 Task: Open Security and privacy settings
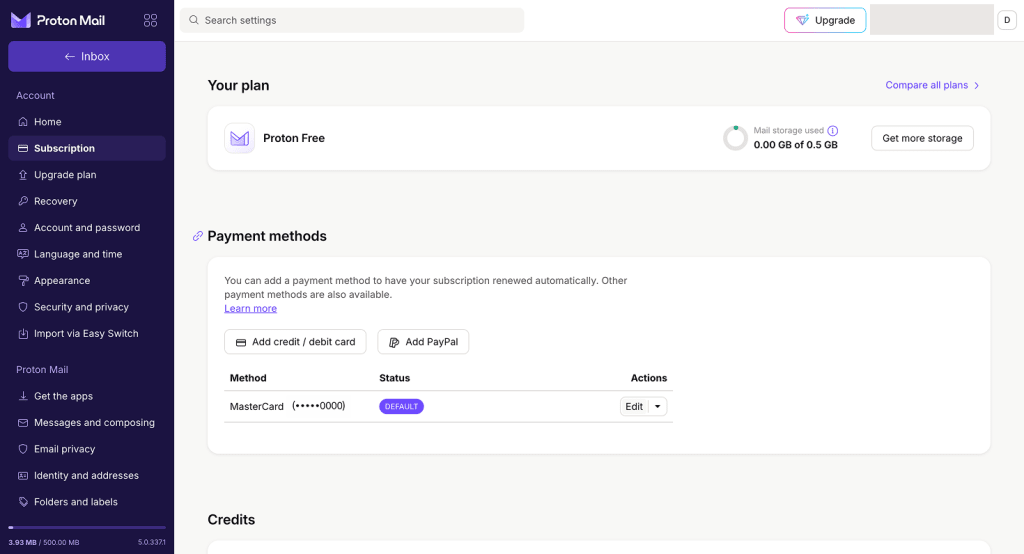pos(81,307)
